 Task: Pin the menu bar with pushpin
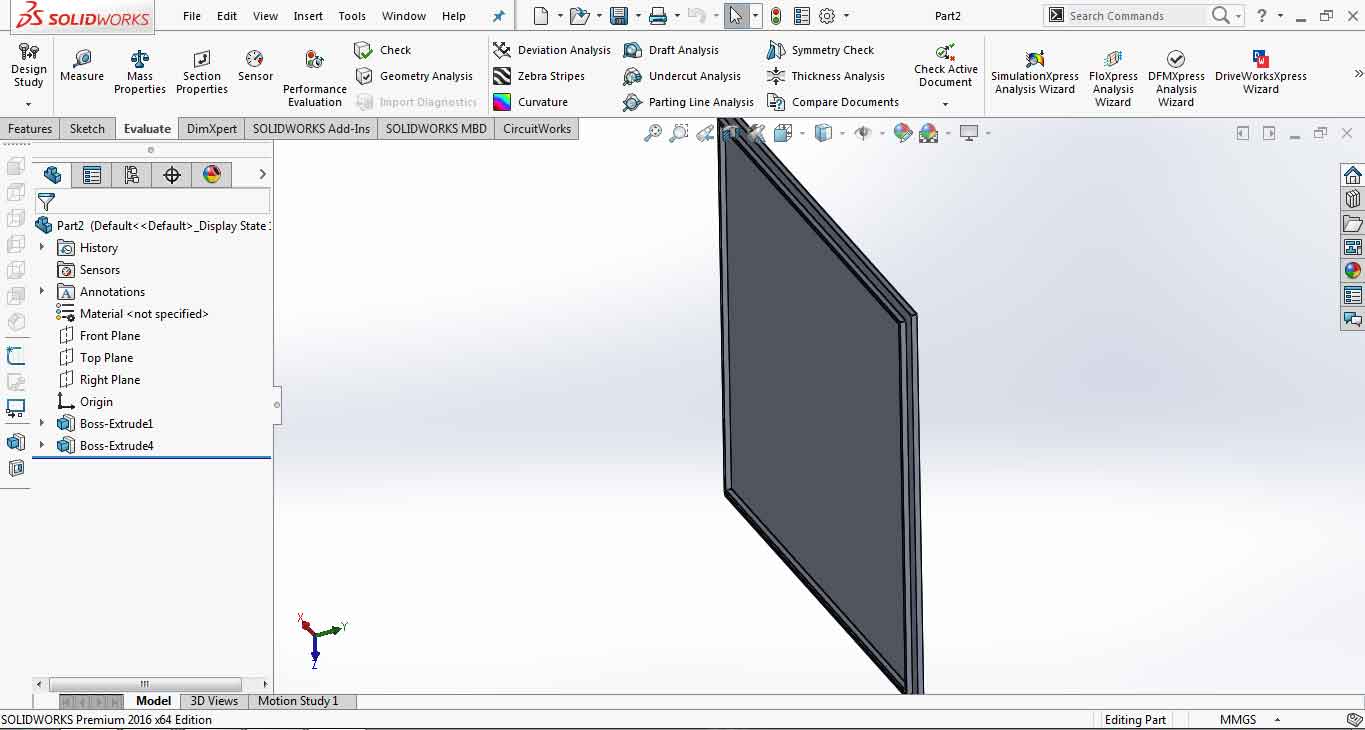tap(499, 16)
